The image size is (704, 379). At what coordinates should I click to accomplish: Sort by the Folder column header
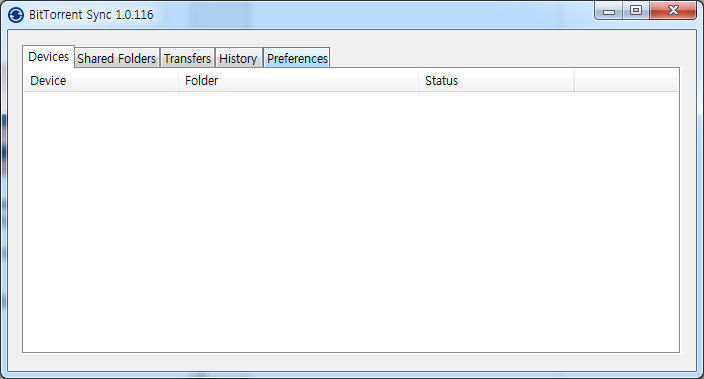[299, 81]
